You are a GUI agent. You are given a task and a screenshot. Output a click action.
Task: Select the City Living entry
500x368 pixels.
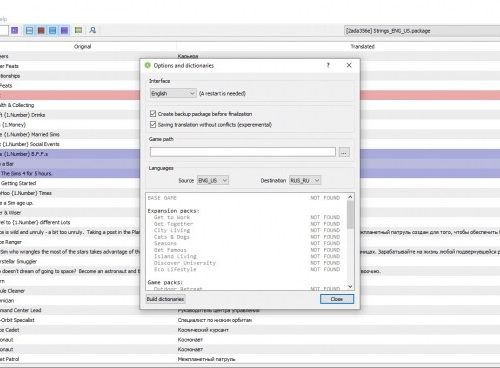[x=172, y=230]
